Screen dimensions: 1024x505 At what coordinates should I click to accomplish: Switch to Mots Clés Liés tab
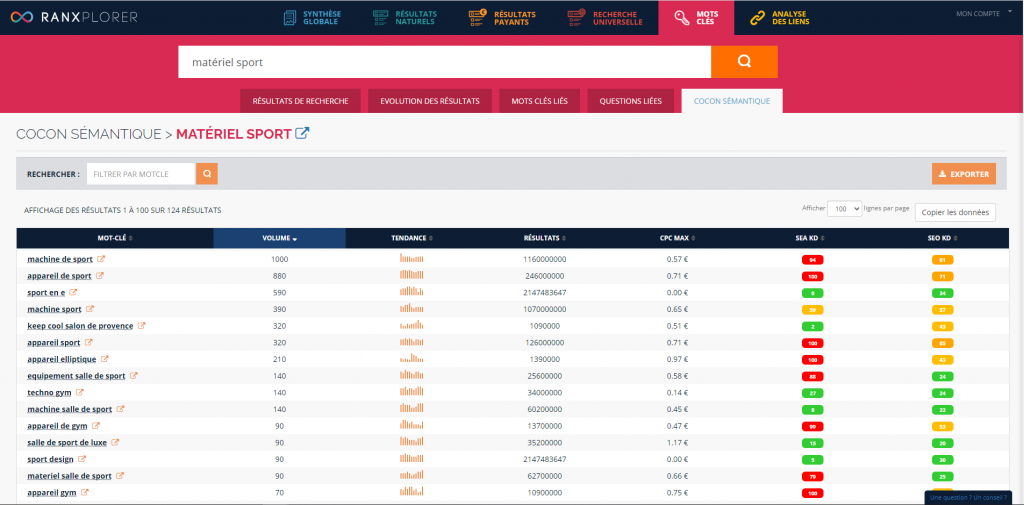click(539, 101)
